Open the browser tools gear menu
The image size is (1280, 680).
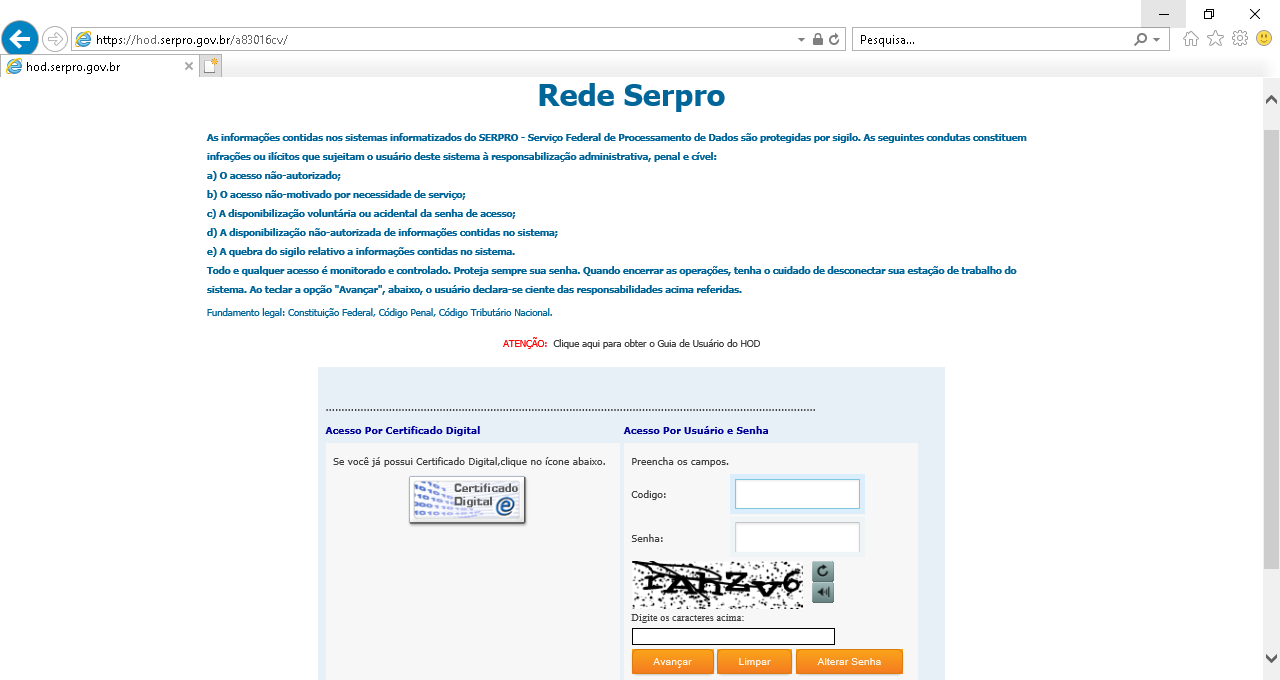coord(1240,39)
